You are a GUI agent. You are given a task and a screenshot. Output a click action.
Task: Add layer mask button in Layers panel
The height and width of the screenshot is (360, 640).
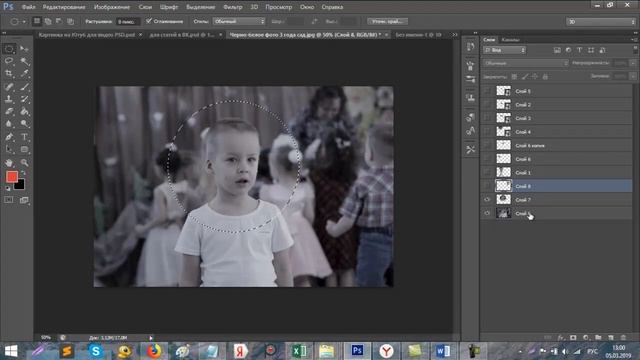pos(573,338)
